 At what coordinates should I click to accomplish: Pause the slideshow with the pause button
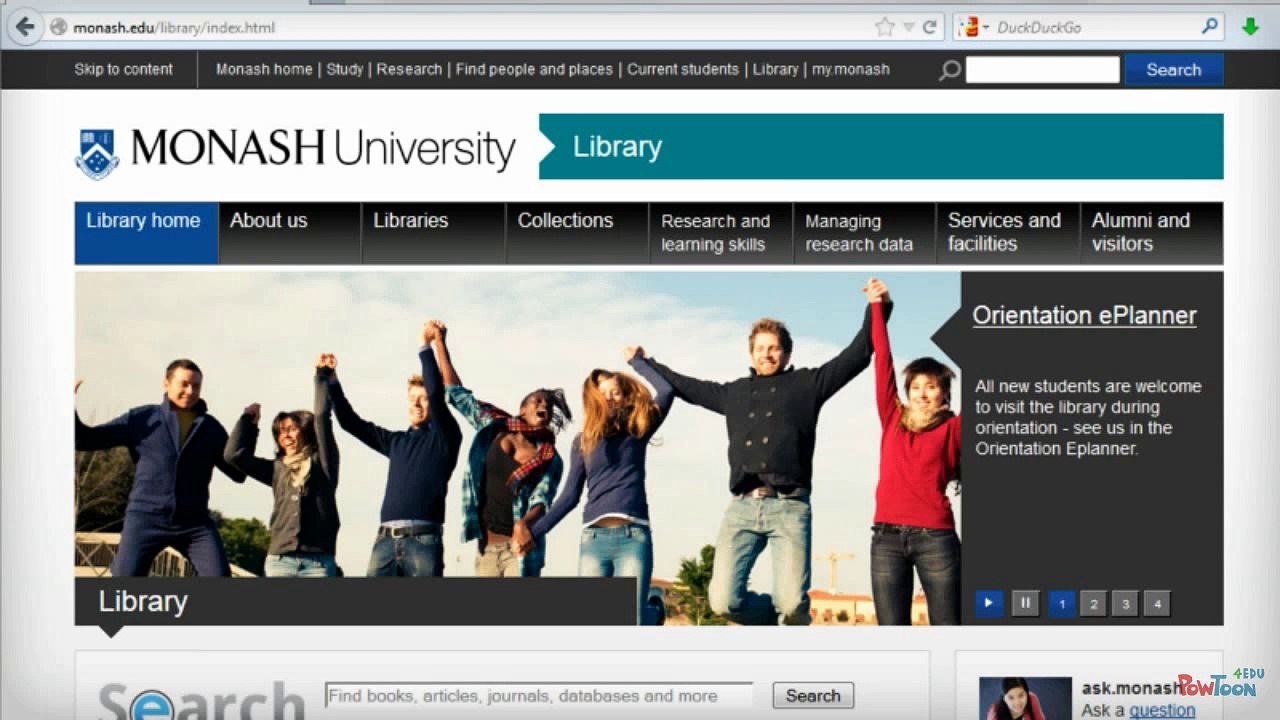(x=1025, y=603)
